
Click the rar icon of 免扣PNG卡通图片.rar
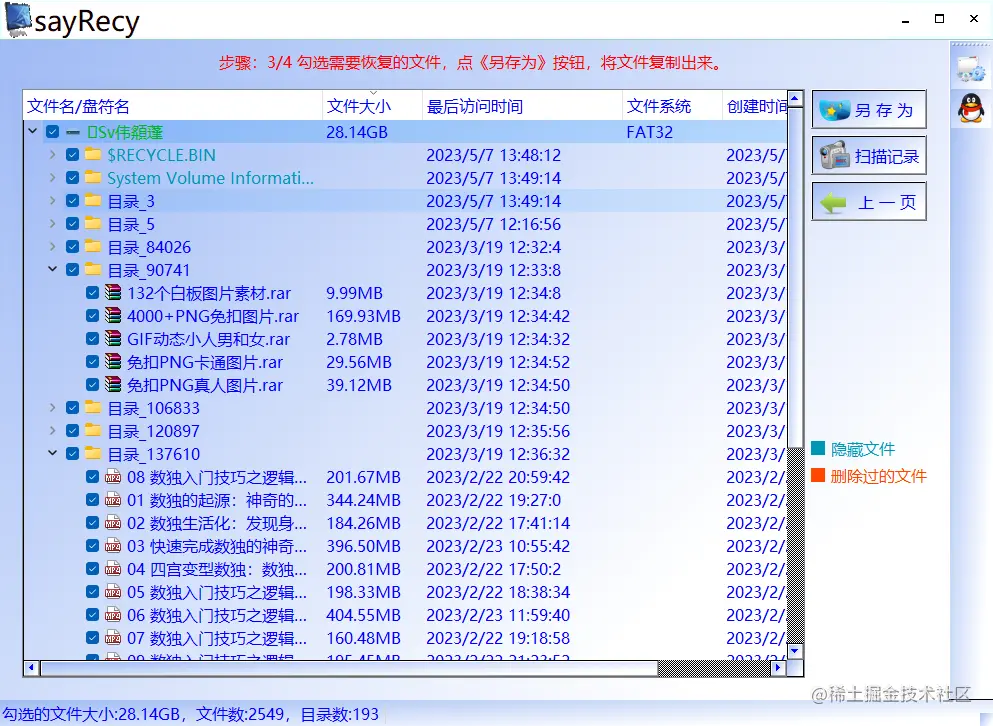(113, 362)
